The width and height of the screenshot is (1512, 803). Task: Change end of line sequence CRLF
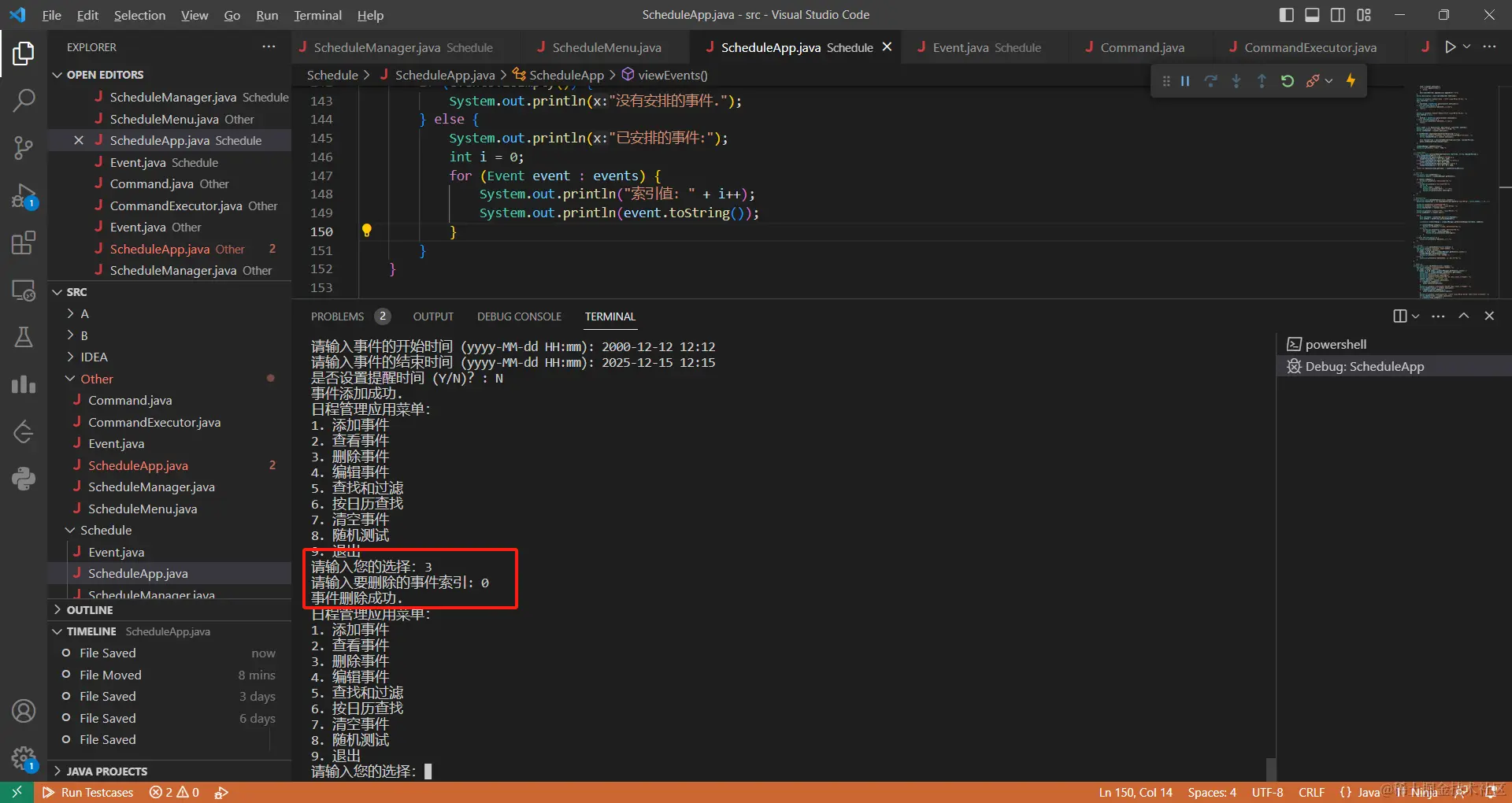coord(1312,793)
